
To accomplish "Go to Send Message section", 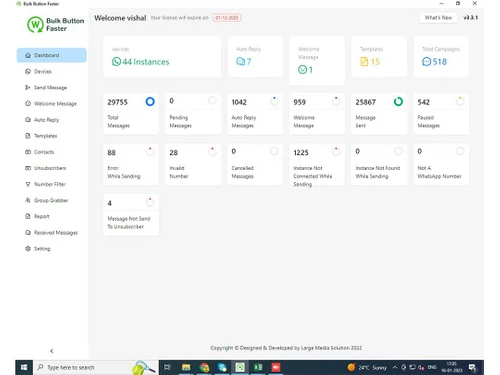I will click(x=46, y=88).
